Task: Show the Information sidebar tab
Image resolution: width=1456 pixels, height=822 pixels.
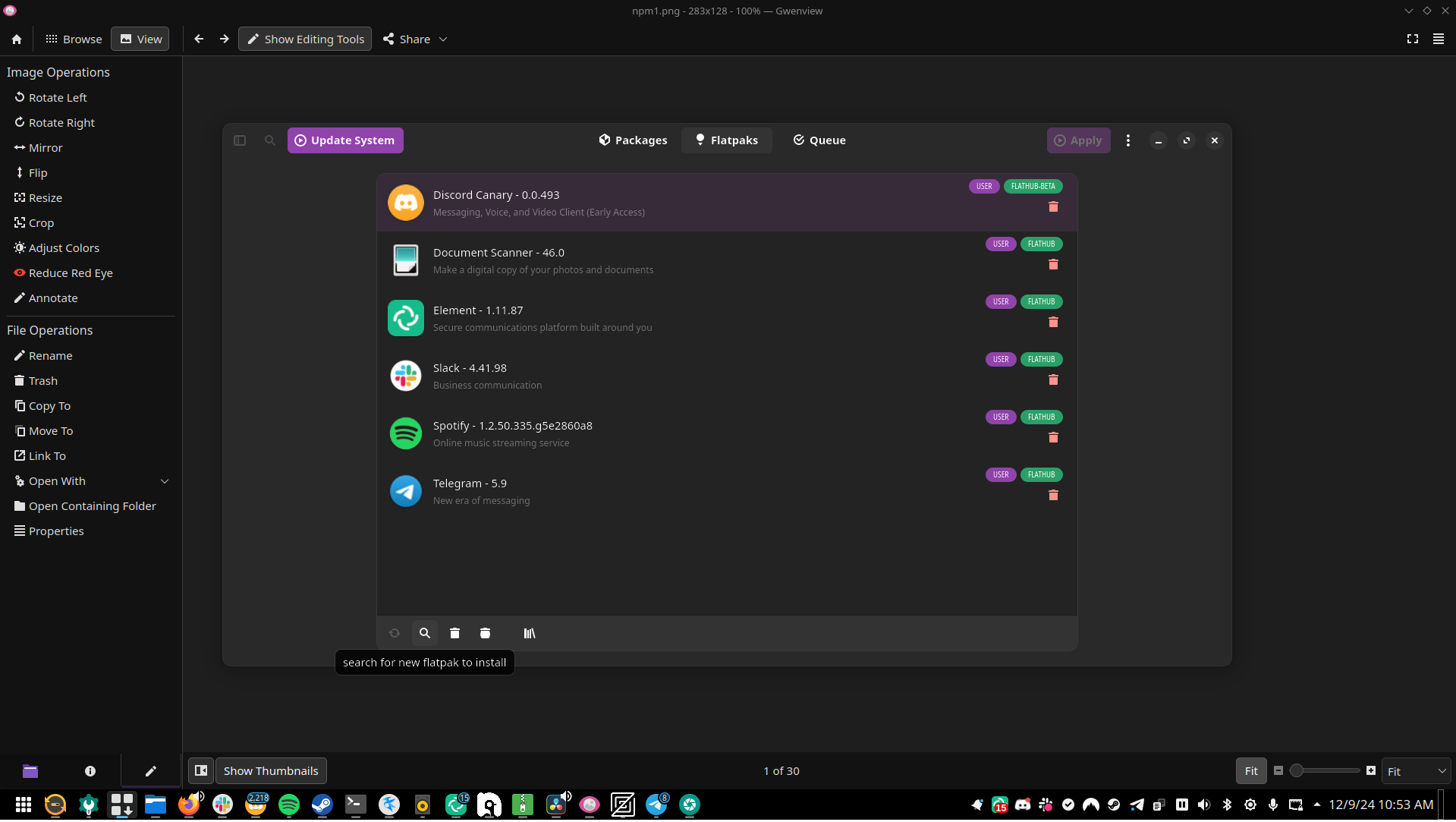Action: (90, 772)
